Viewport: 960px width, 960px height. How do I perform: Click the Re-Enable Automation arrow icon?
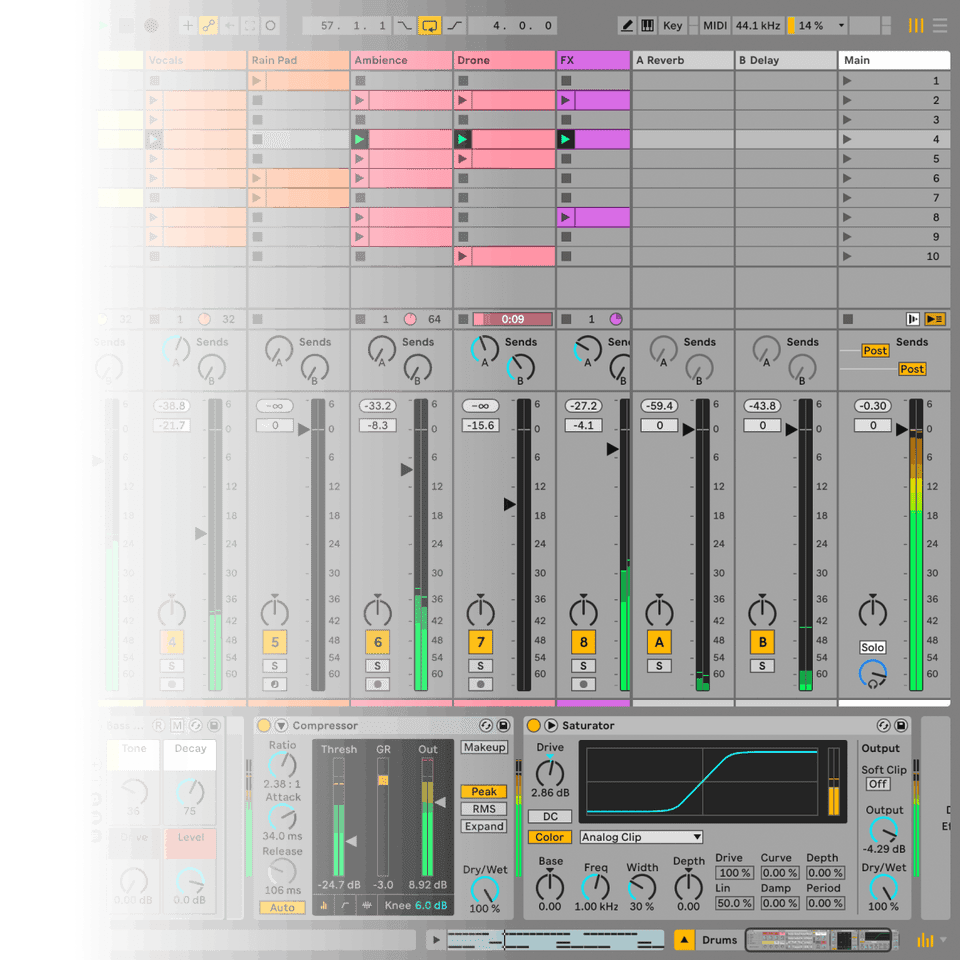[230, 25]
